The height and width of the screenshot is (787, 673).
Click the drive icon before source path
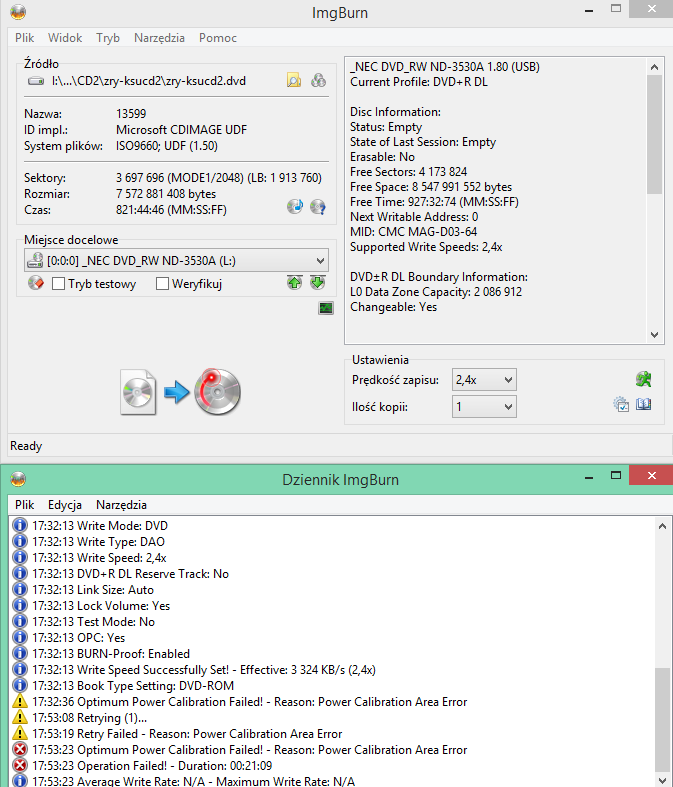36,81
